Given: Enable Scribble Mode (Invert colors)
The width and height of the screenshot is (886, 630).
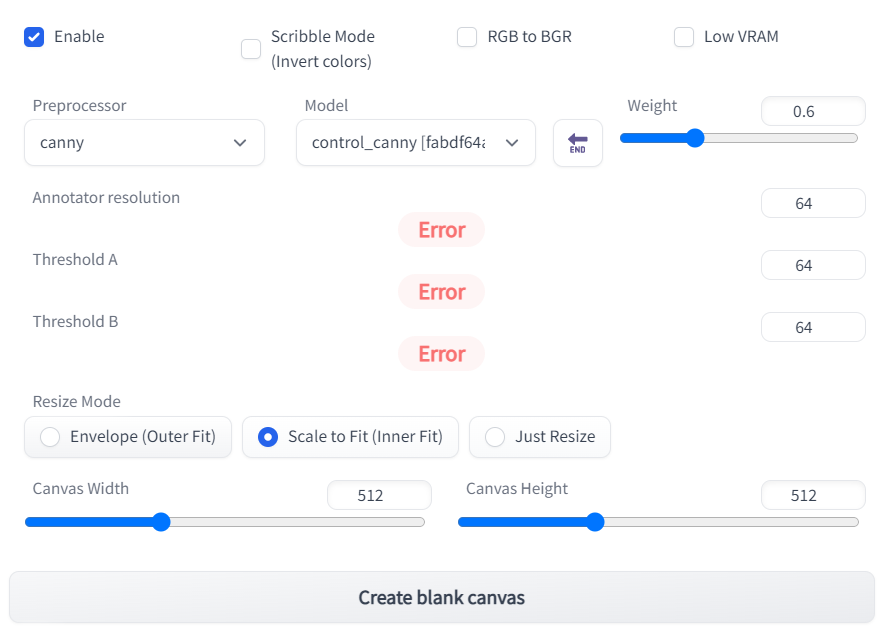Looking at the screenshot, I should (x=251, y=47).
